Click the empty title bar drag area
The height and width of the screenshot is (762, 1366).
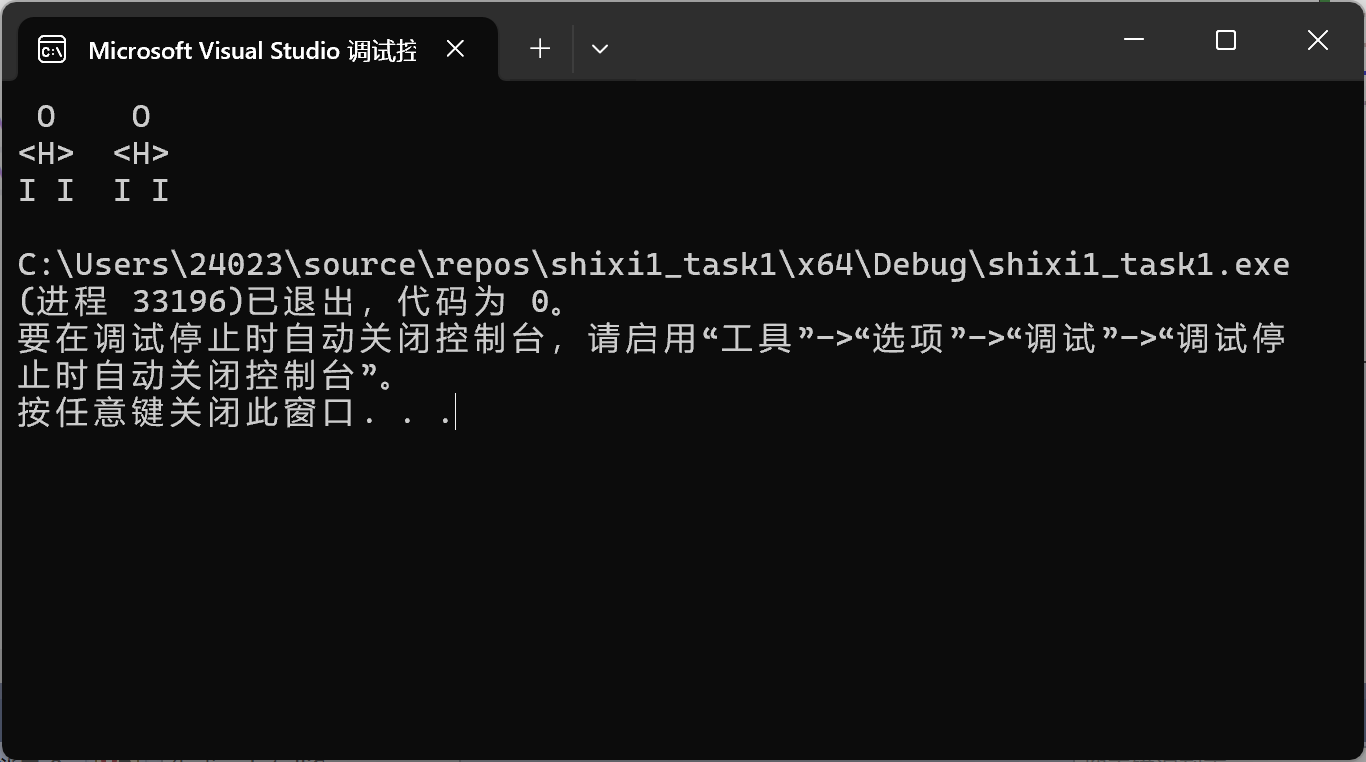(850, 40)
